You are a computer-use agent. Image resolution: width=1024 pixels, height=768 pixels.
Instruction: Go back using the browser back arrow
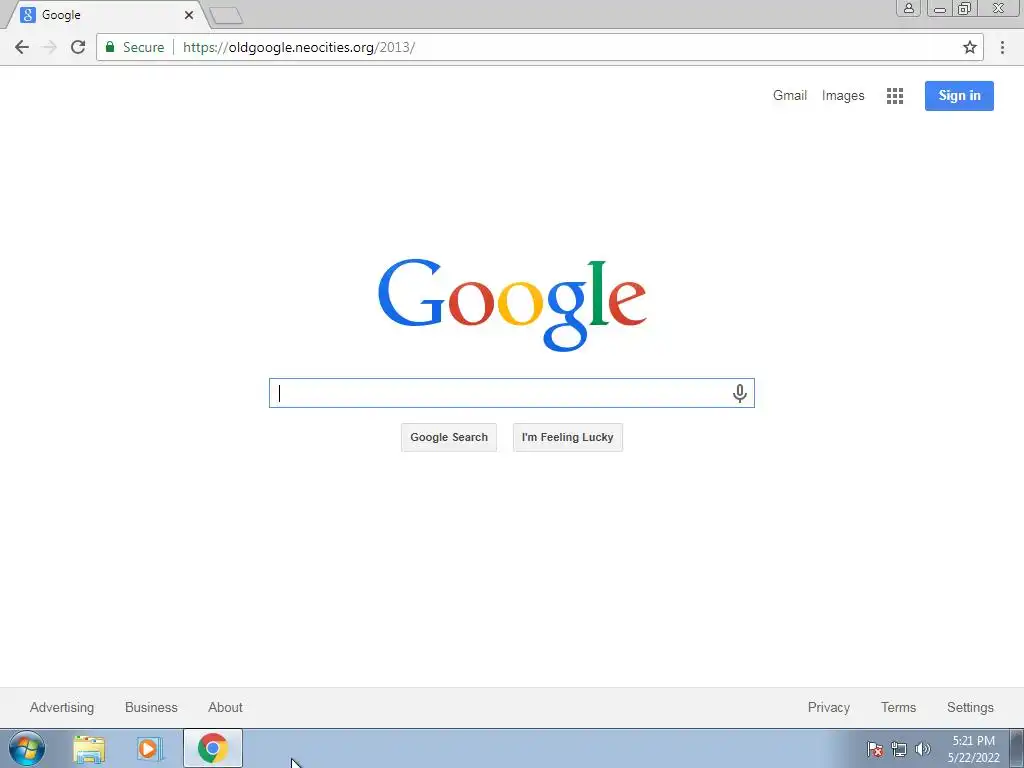(22, 47)
